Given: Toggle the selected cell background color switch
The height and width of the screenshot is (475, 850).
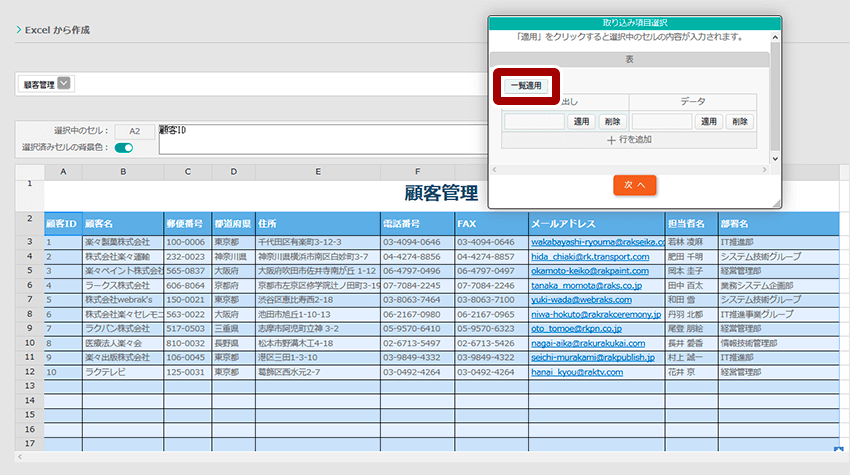Looking at the screenshot, I should click(x=124, y=147).
